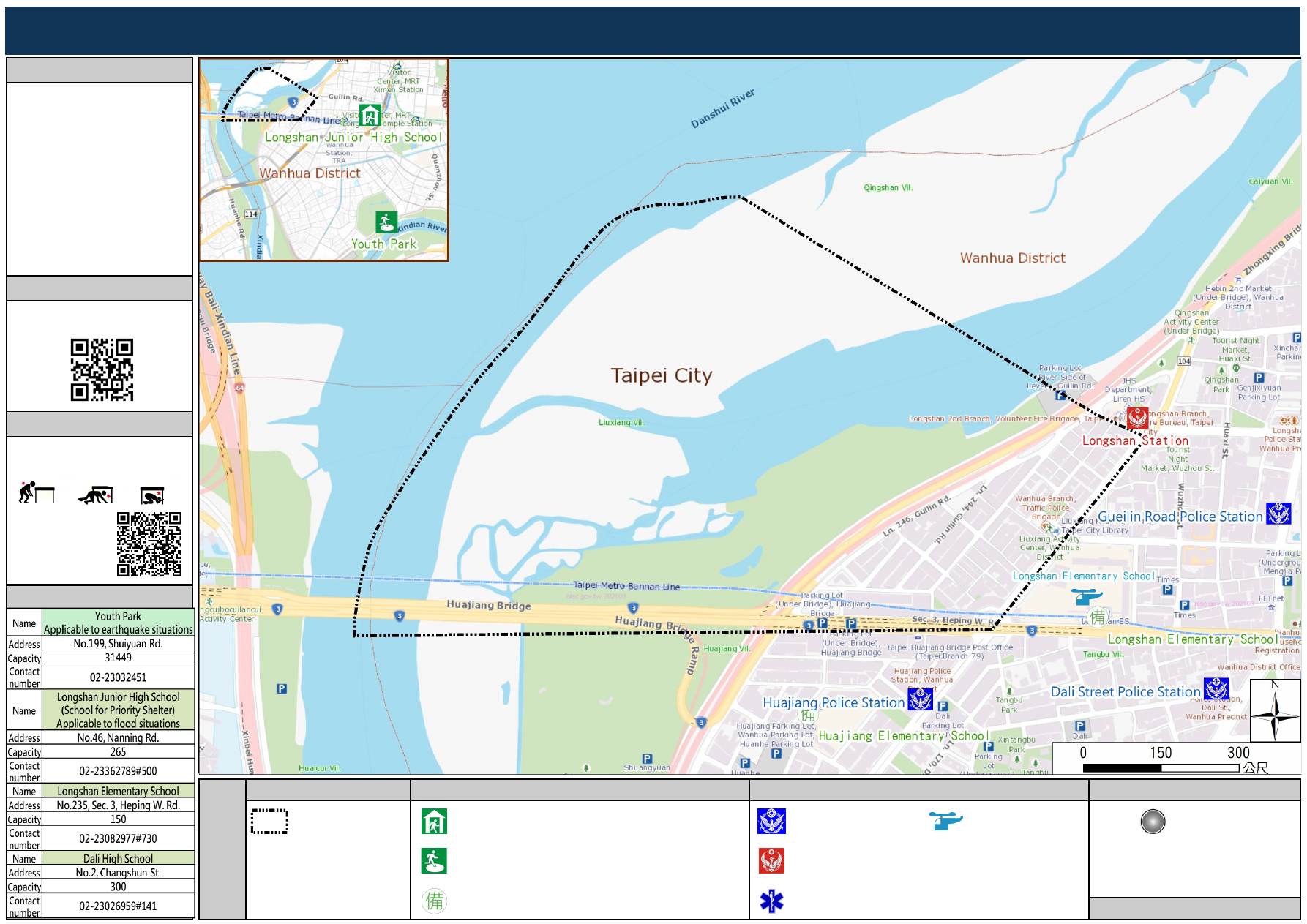The width and height of the screenshot is (1307, 924).
Task: Click contact number '02-23362789#500'
Action: point(118,771)
